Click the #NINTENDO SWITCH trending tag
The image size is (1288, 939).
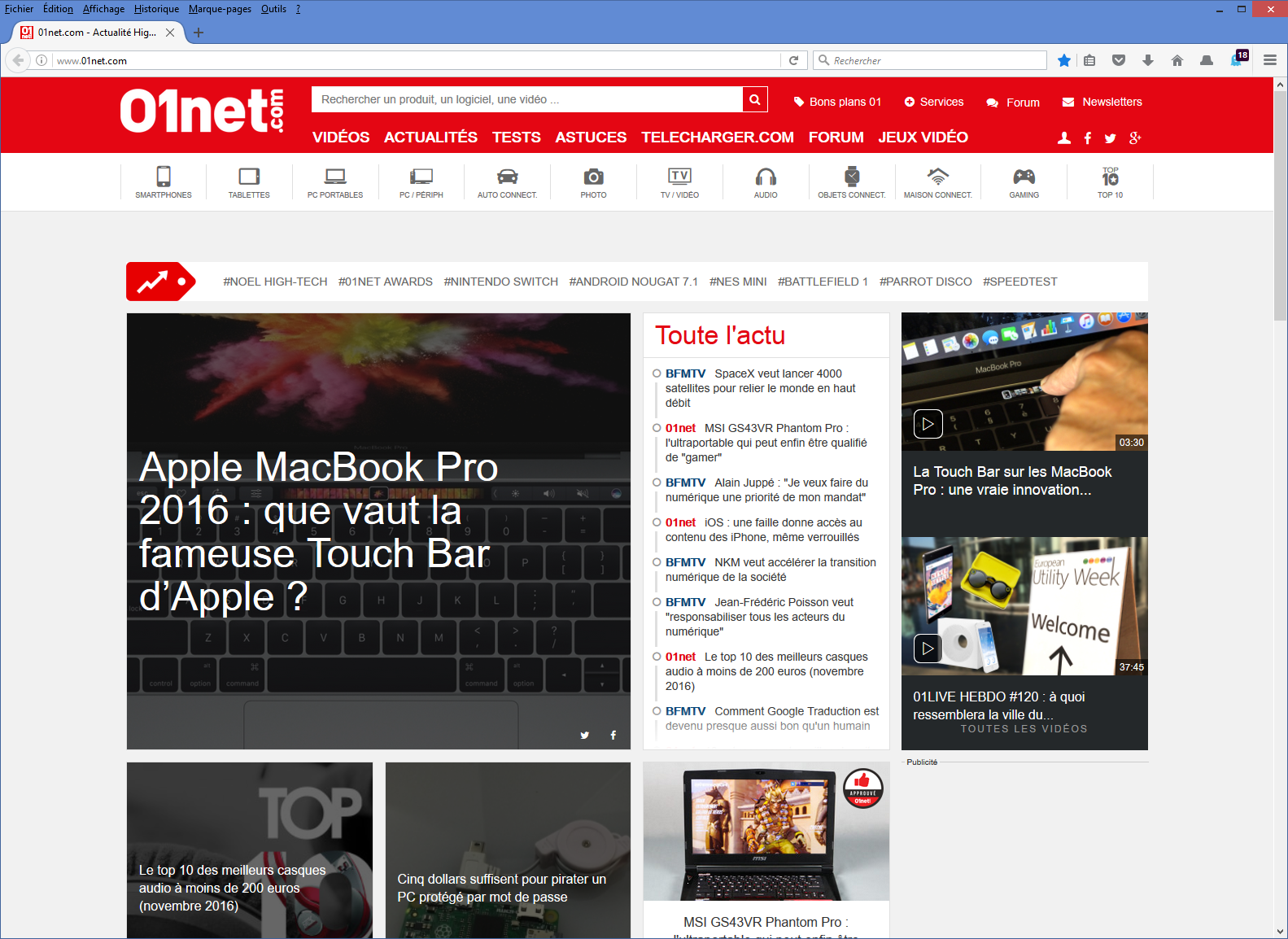click(500, 282)
